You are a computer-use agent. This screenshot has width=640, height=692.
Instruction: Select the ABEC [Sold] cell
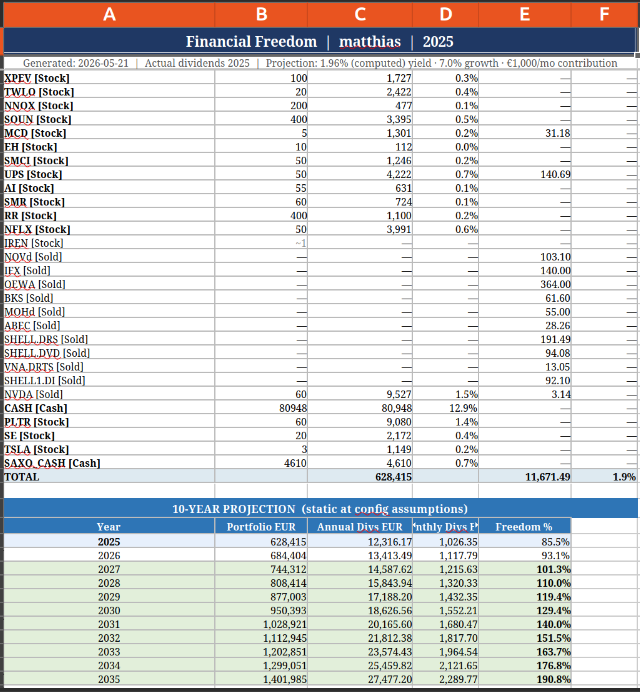coord(109,325)
